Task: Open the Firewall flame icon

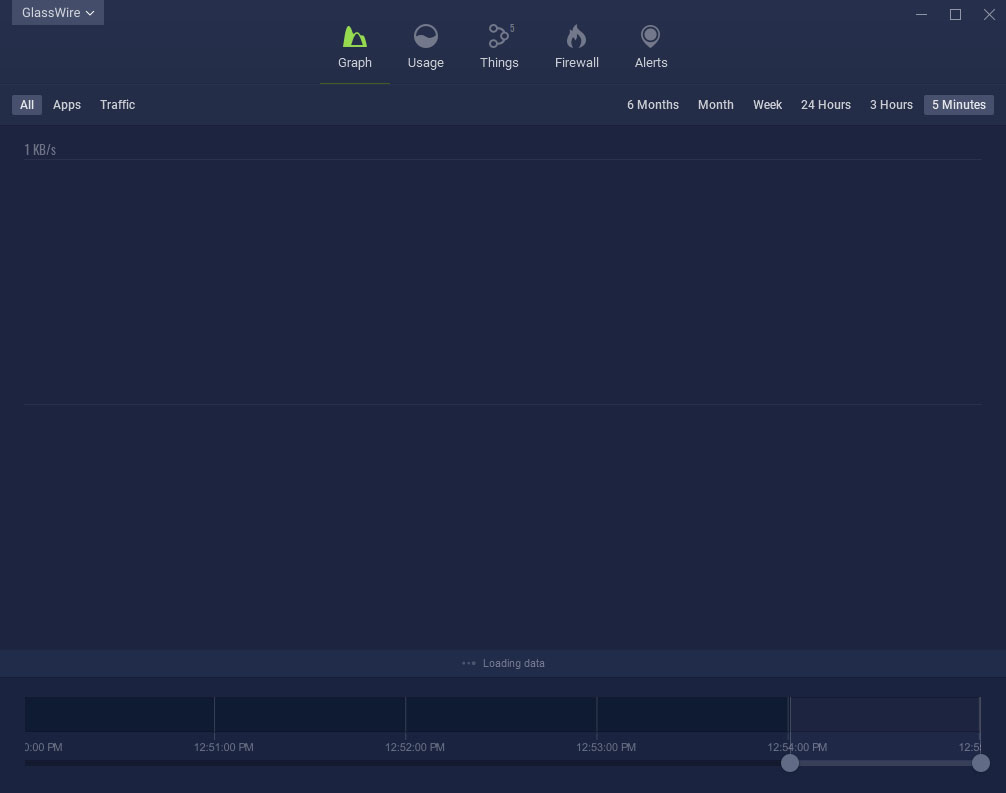Action: point(576,38)
